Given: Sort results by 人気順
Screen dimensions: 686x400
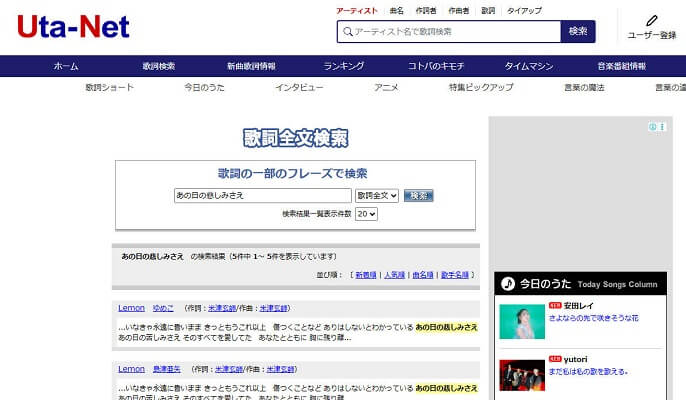Looking at the screenshot, I should (394, 275).
